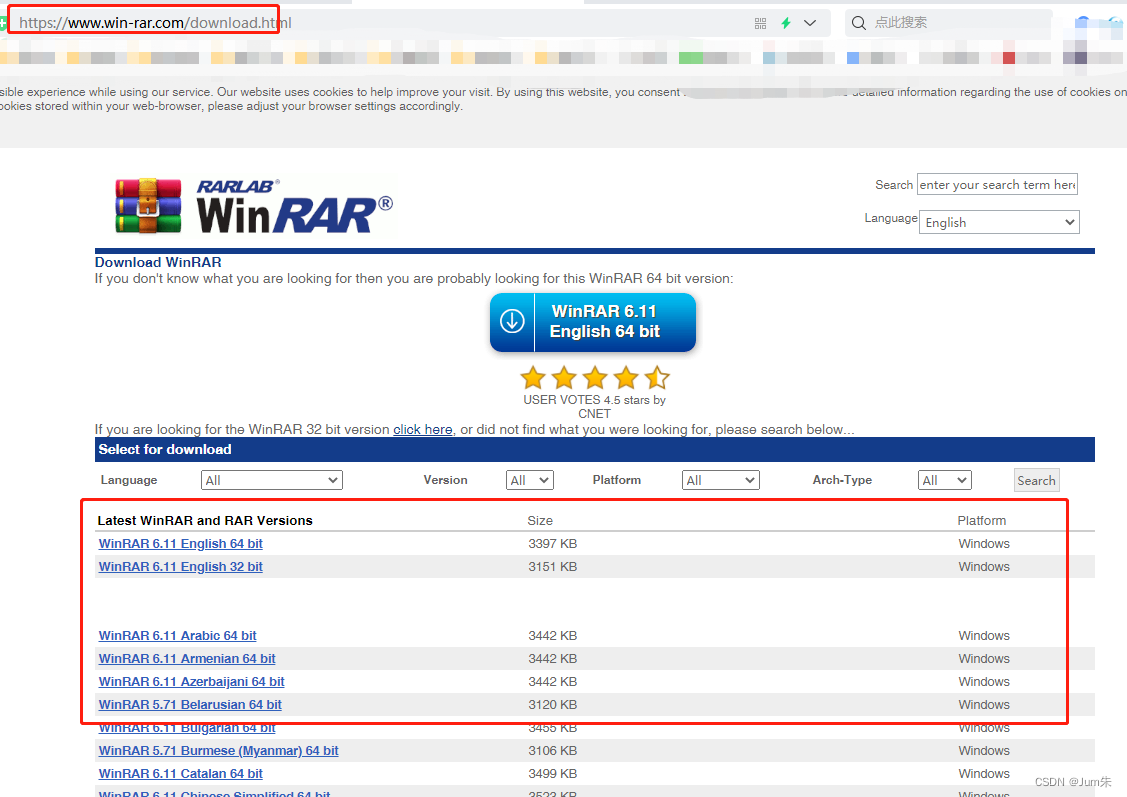Click the magnifier search icon in the browser
The height and width of the screenshot is (797, 1127).
[x=858, y=23]
